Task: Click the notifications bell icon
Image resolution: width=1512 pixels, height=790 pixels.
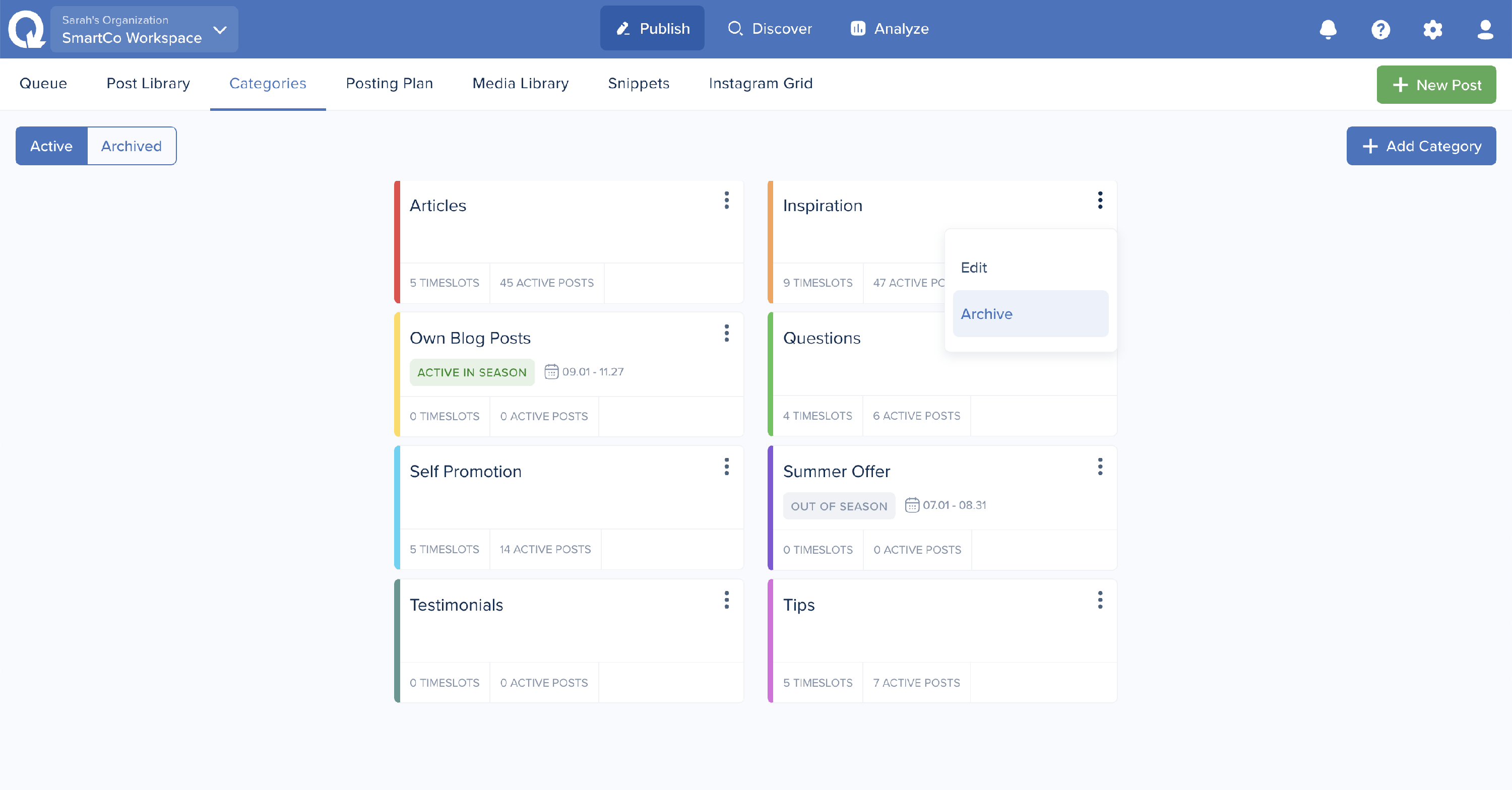Action: [x=1328, y=29]
